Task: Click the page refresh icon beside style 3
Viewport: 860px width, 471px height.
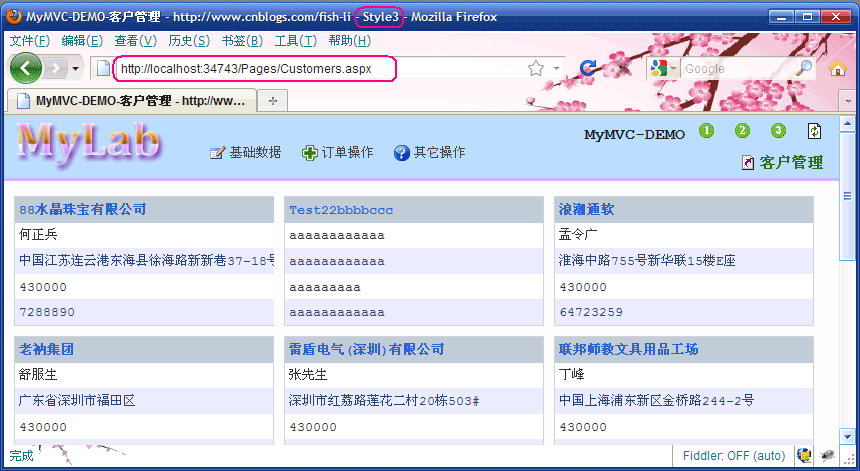Action: point(814,131)
